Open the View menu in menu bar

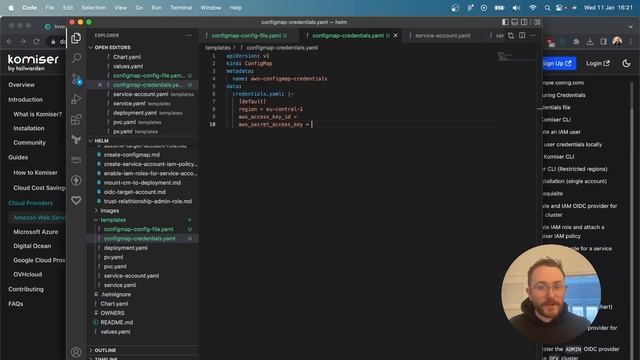120,8
